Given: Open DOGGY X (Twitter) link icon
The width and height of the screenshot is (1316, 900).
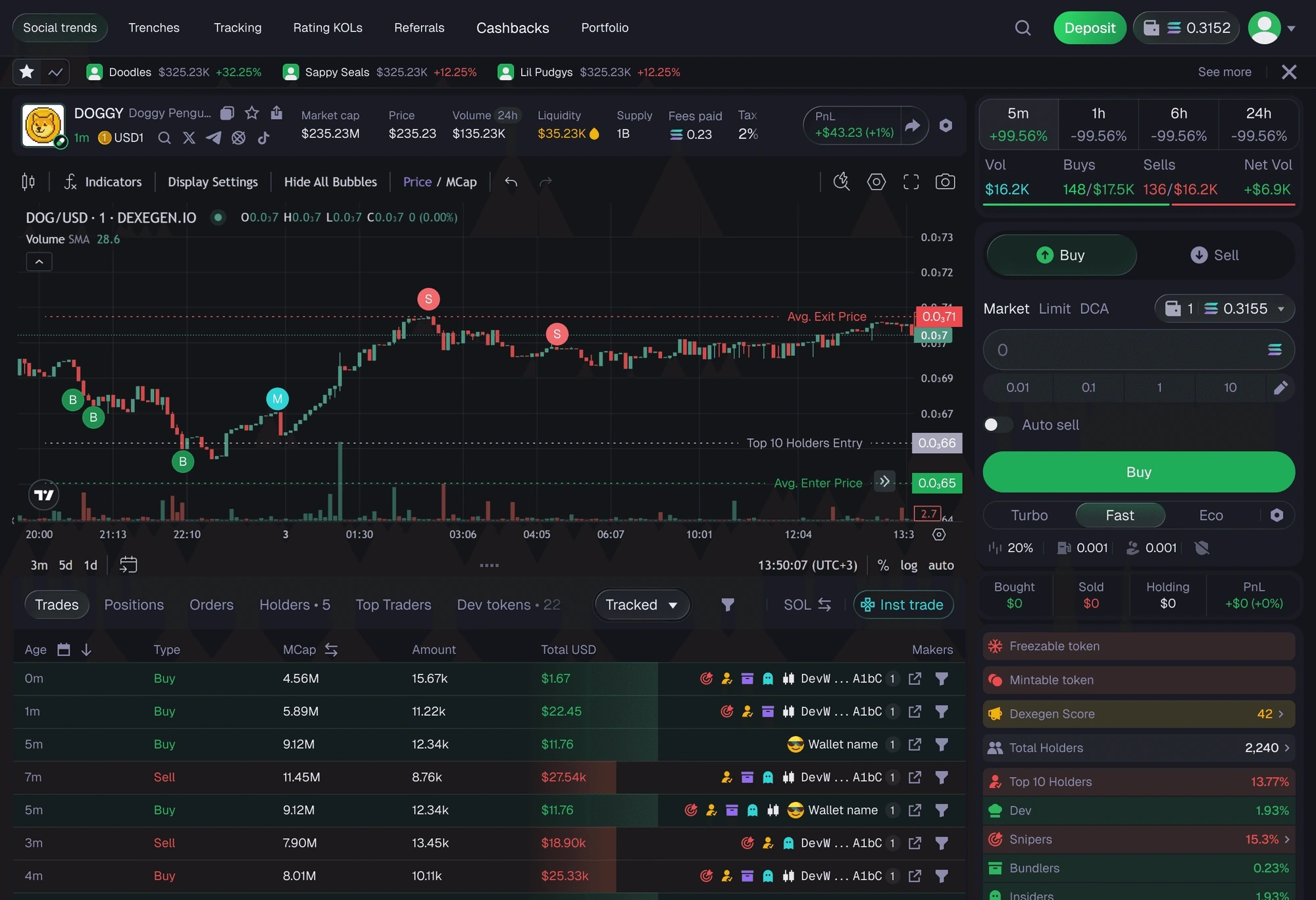Looking at the screenshot, I should coord(189,137).
